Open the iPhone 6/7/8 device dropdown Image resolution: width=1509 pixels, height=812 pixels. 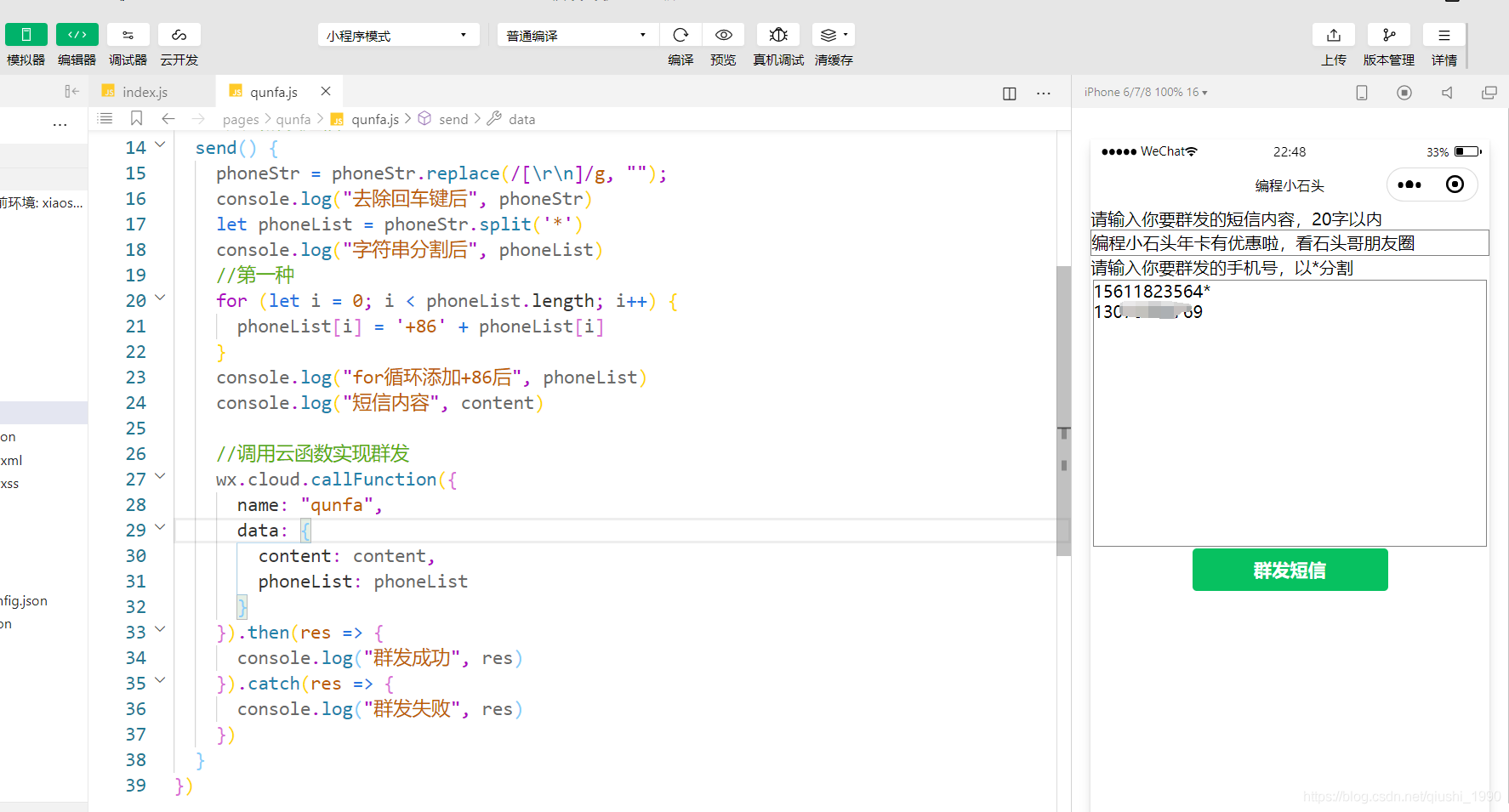1146,92
